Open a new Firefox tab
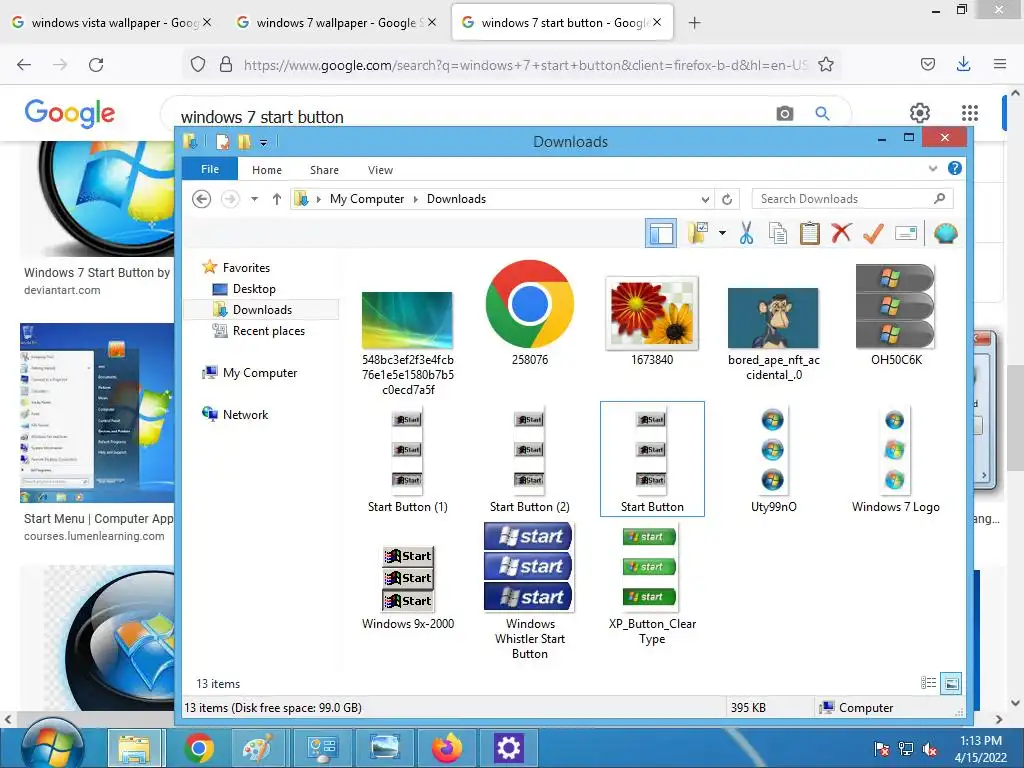The height and width of the screenshot is (768, 1024). tap(694, 23)
